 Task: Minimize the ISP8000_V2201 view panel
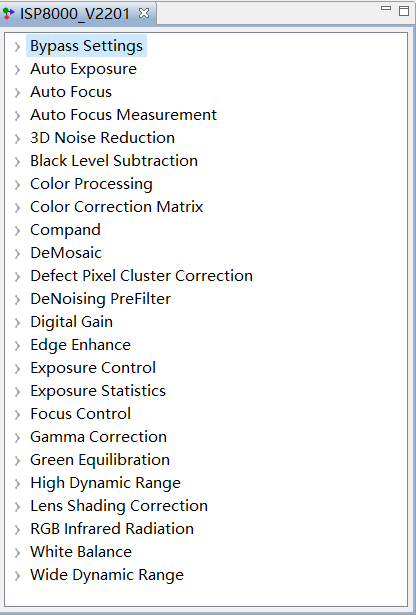click(x=386, y=8)
